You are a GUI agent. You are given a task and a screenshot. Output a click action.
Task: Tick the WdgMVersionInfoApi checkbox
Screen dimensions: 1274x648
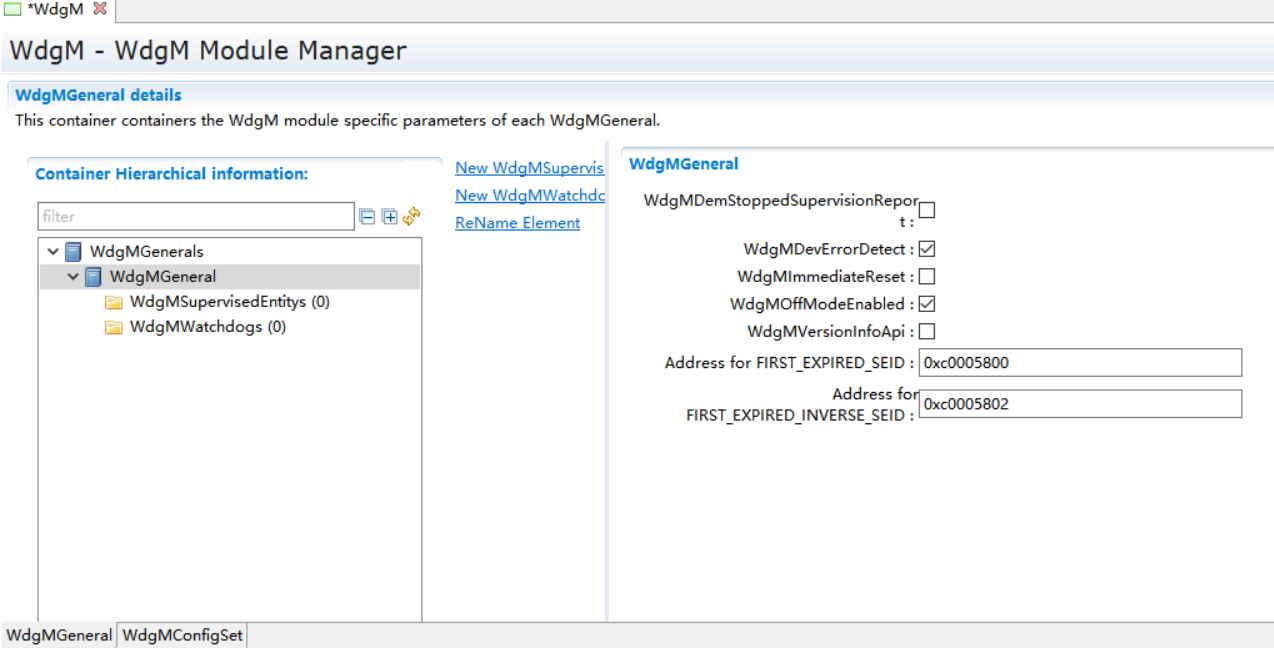pyautogui.click(x=927, y=331)
